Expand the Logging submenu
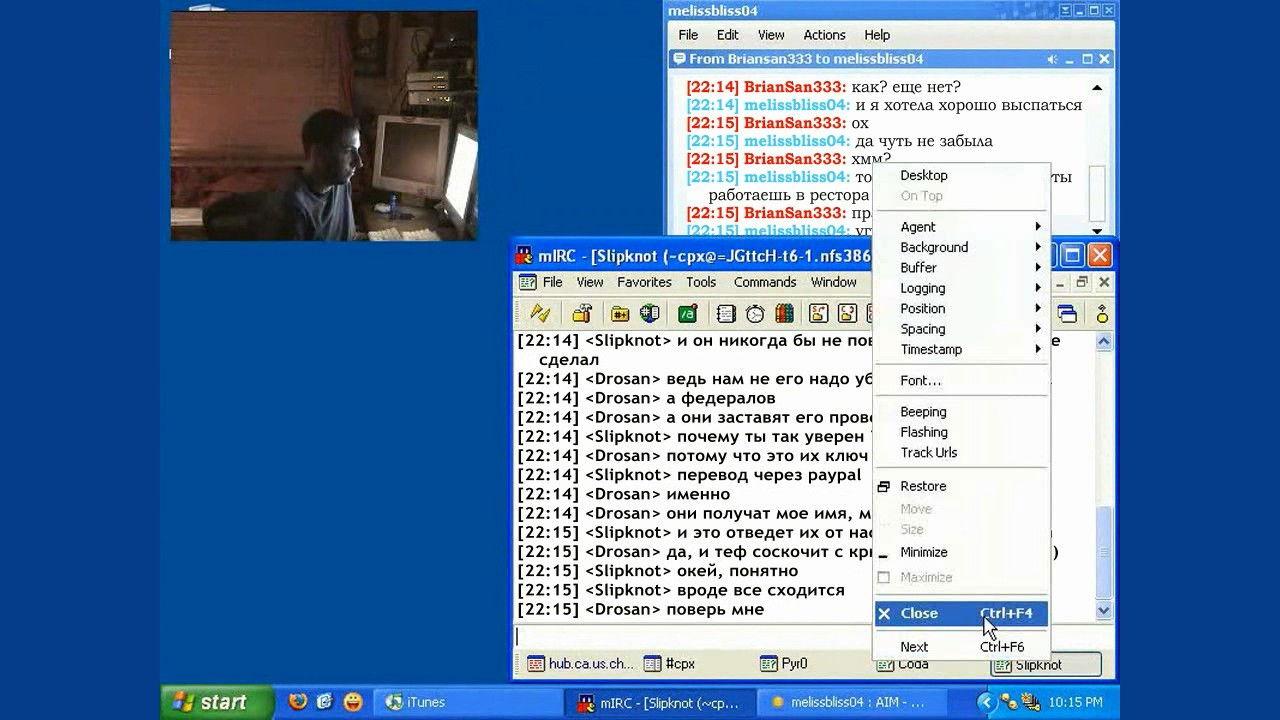The height and width of the screenshot is (720, 1280). (922, 288)
